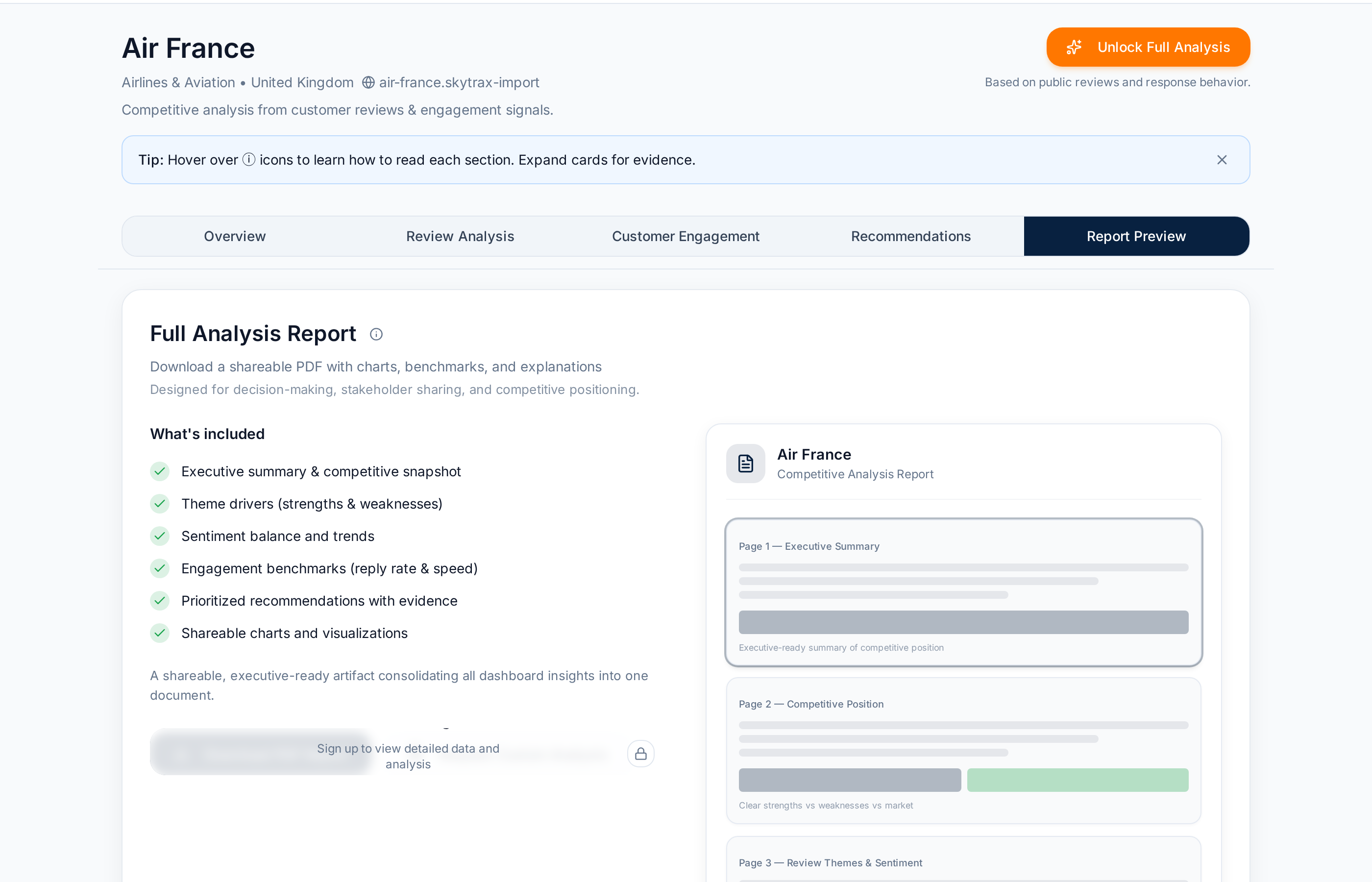Click the gray bar in Page 1 card

coord(963,622)
